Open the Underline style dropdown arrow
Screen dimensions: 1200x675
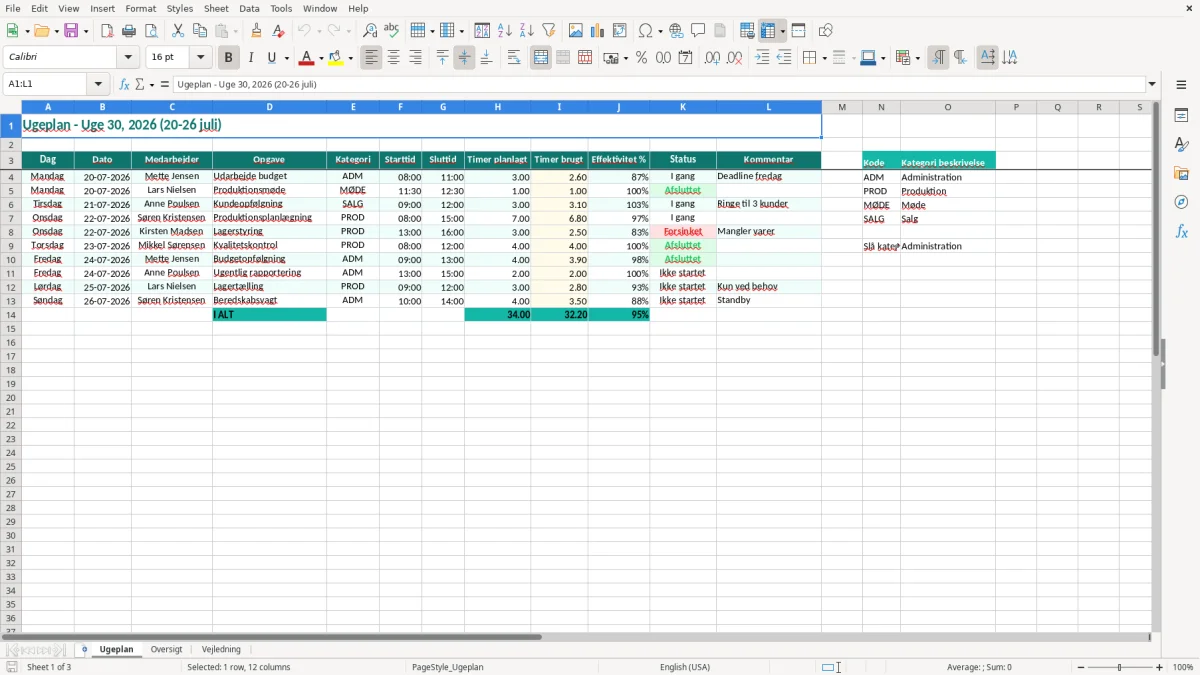pyautogui.click(x=286, y=58)
